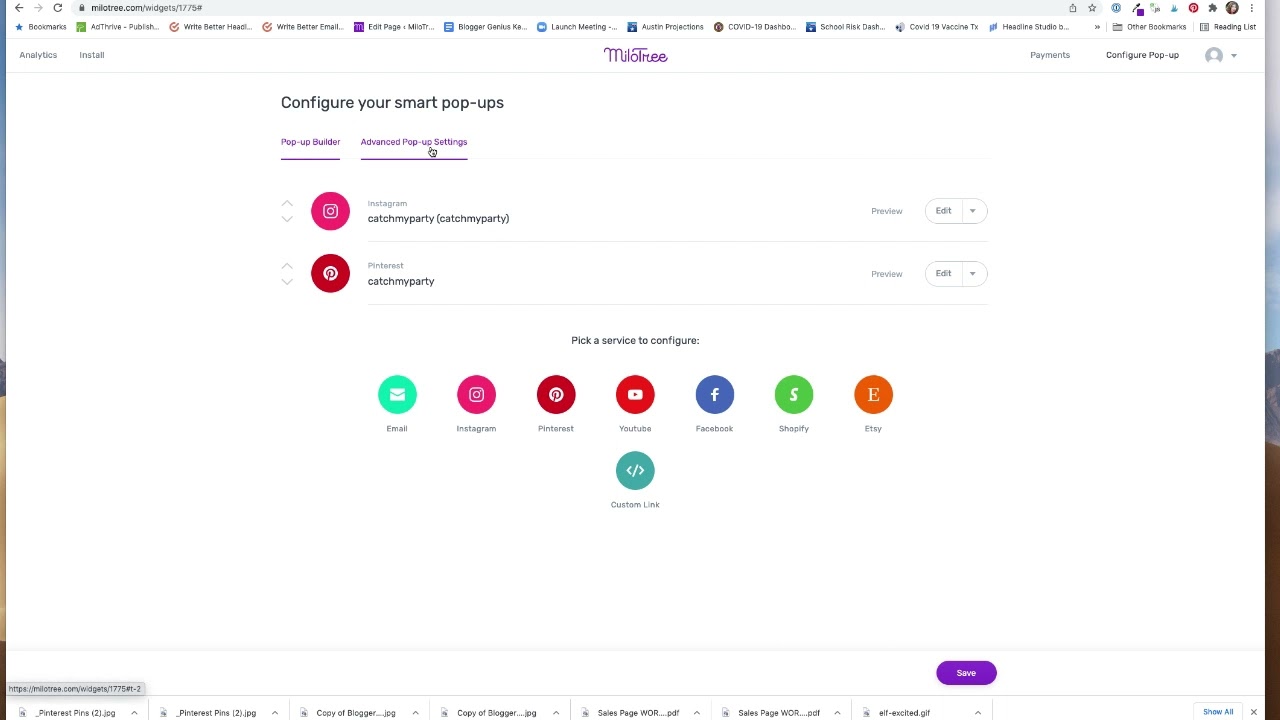Go to the Payments page
1280x720 pixels.
pyautogui.click(x=1050, y=55)
